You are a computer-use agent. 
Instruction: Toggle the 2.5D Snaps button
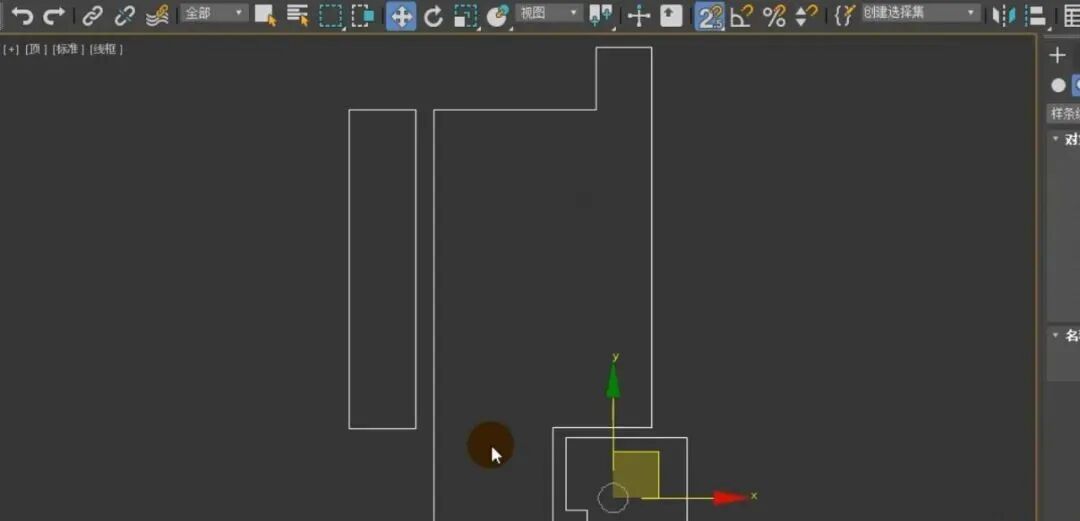pyautogui.click(x=709, y=16)
